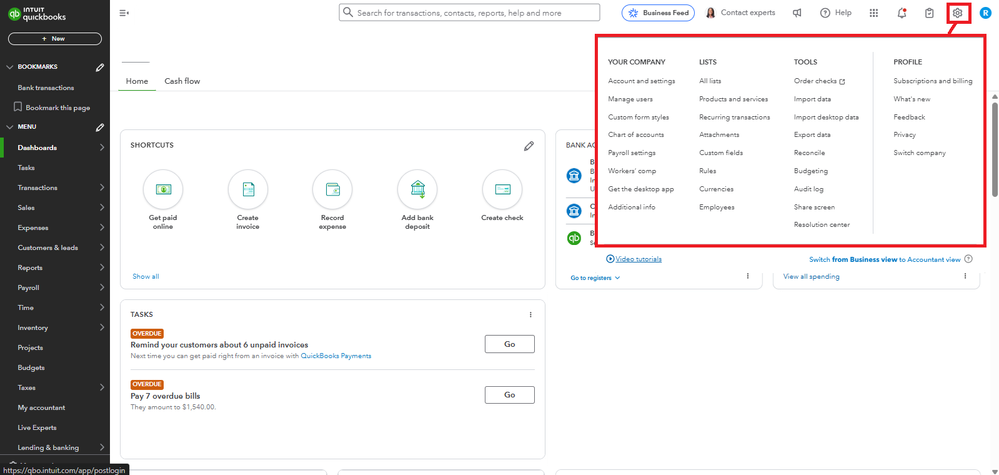Choose Reconcile under Tools
Screen dimensions: 999x475
[x=809, y=153]
